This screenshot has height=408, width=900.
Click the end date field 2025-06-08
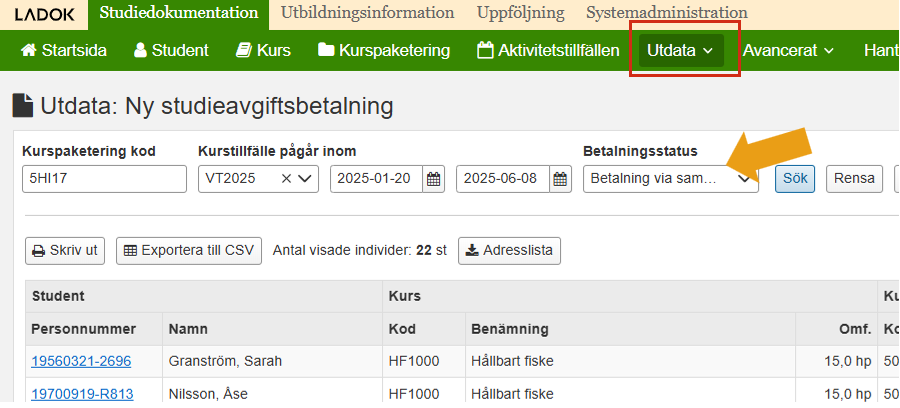(503, 178)
